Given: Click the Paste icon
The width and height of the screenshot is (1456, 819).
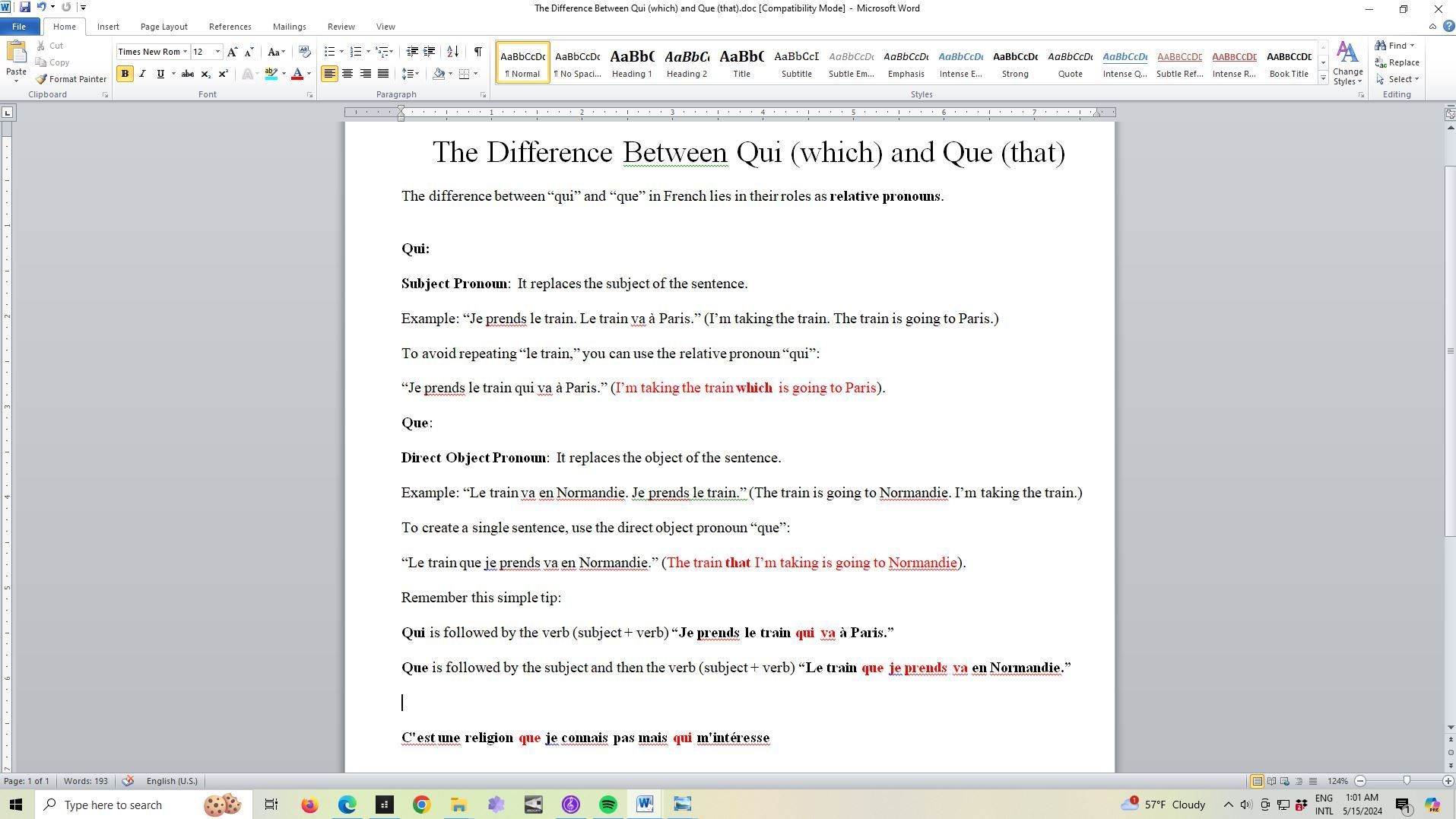Looking at the screenshot, I should (x=16, y=52).
